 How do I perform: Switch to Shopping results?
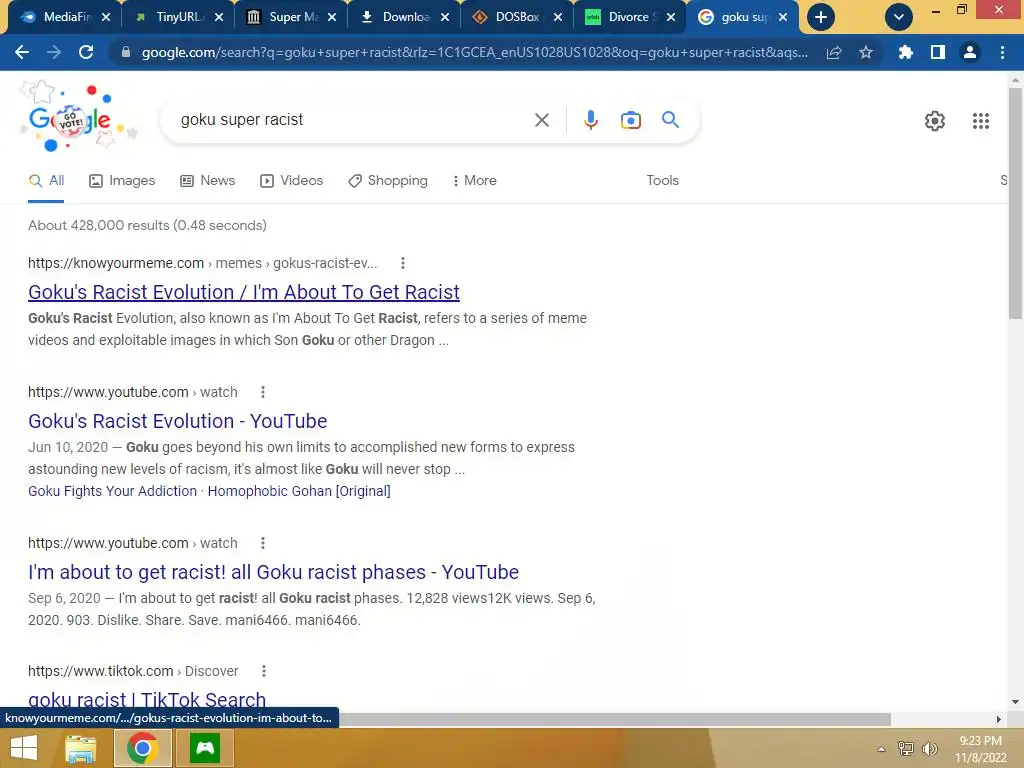(x=388, y=181)
